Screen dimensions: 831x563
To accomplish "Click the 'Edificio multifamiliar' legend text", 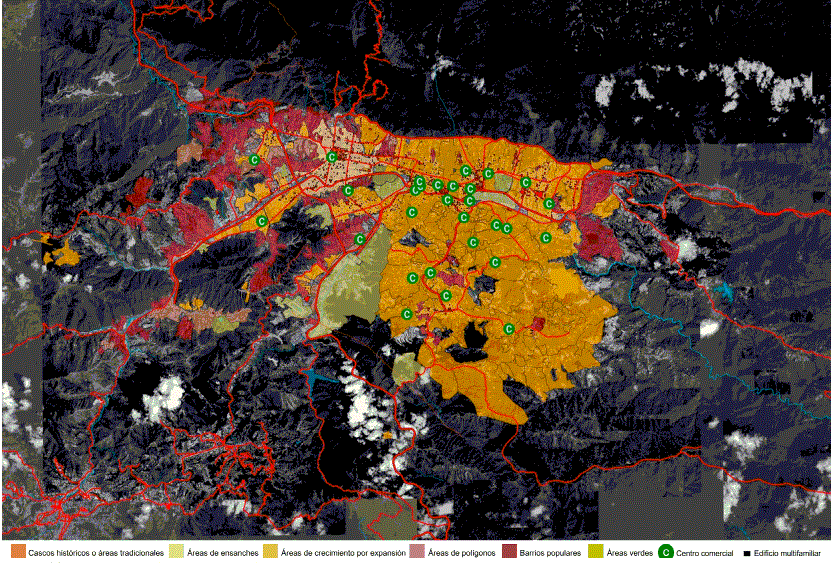I will tap(787, 553).
